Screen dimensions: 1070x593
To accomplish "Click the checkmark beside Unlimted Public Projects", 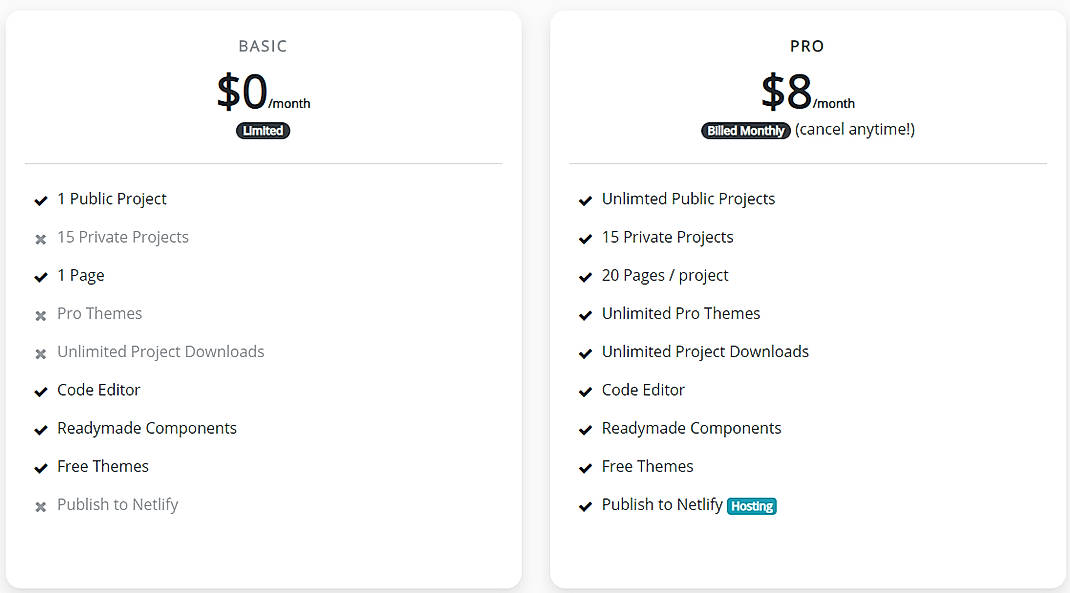I will (x=585, y=200).
